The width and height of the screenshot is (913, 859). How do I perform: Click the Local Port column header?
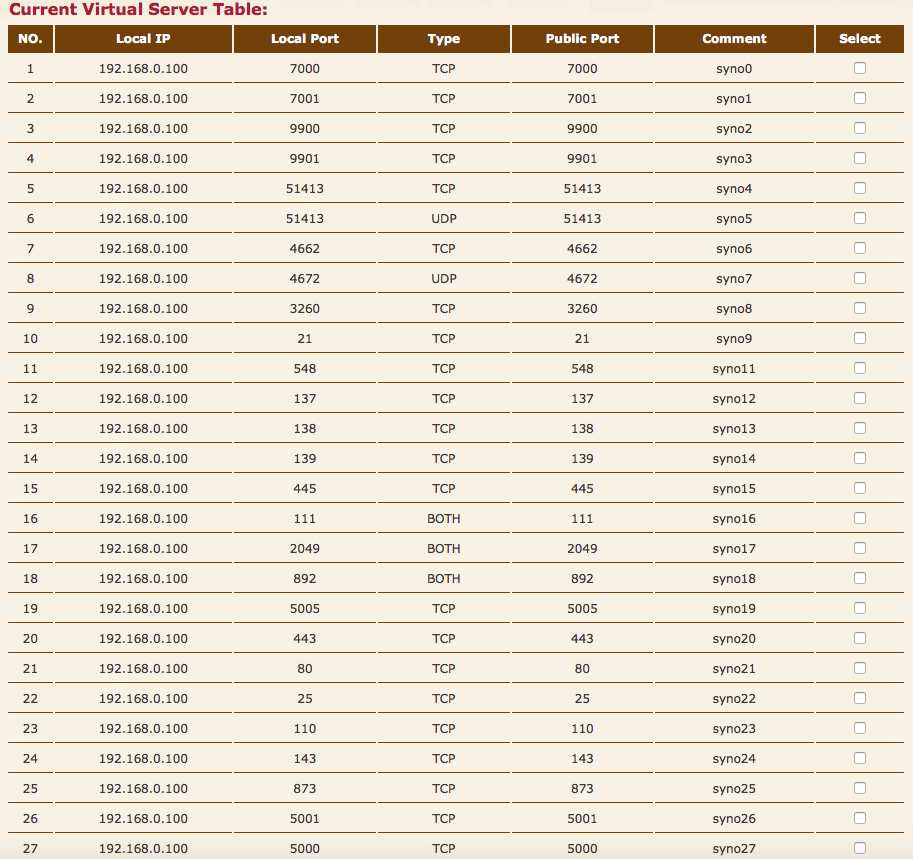[x=305, y=39]
